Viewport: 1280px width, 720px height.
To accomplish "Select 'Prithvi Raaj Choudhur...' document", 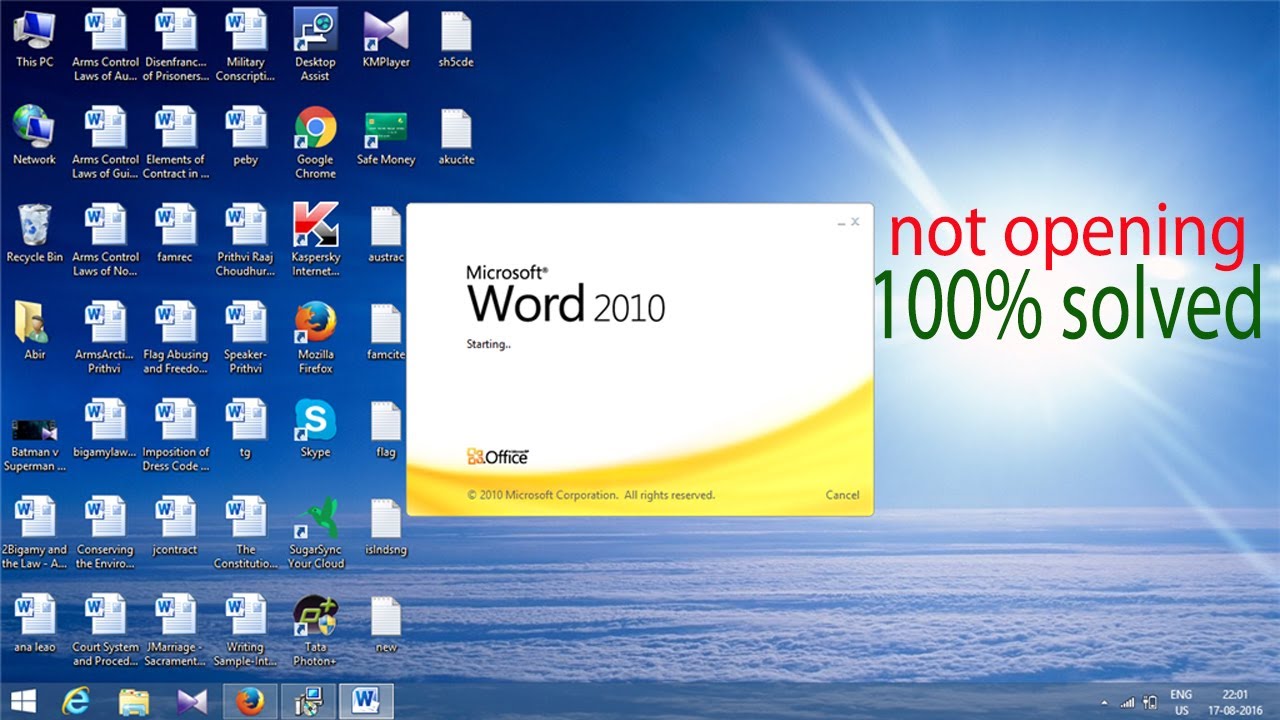I will (245, 241).
